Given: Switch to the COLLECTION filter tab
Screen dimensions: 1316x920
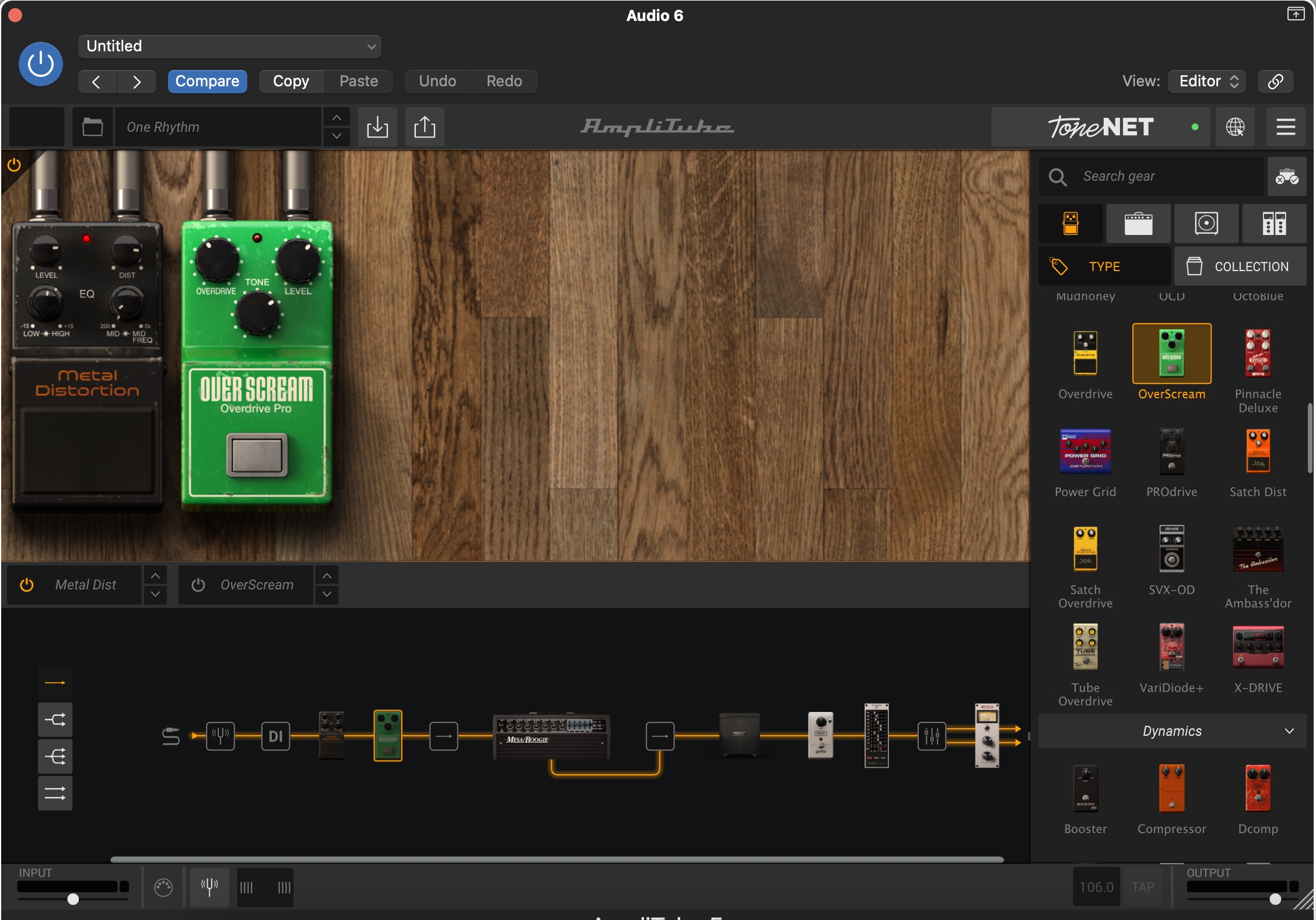Looking at the screenshot, I should pos(1240,266).
